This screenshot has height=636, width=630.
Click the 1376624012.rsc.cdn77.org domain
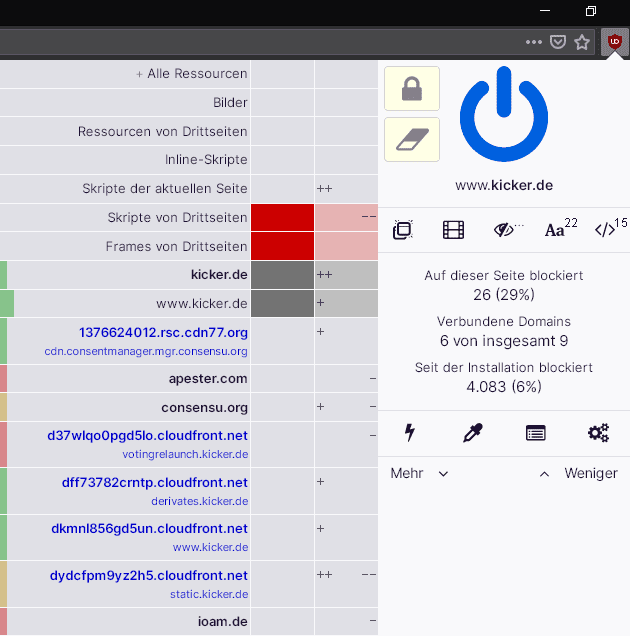tap(163, 333)
